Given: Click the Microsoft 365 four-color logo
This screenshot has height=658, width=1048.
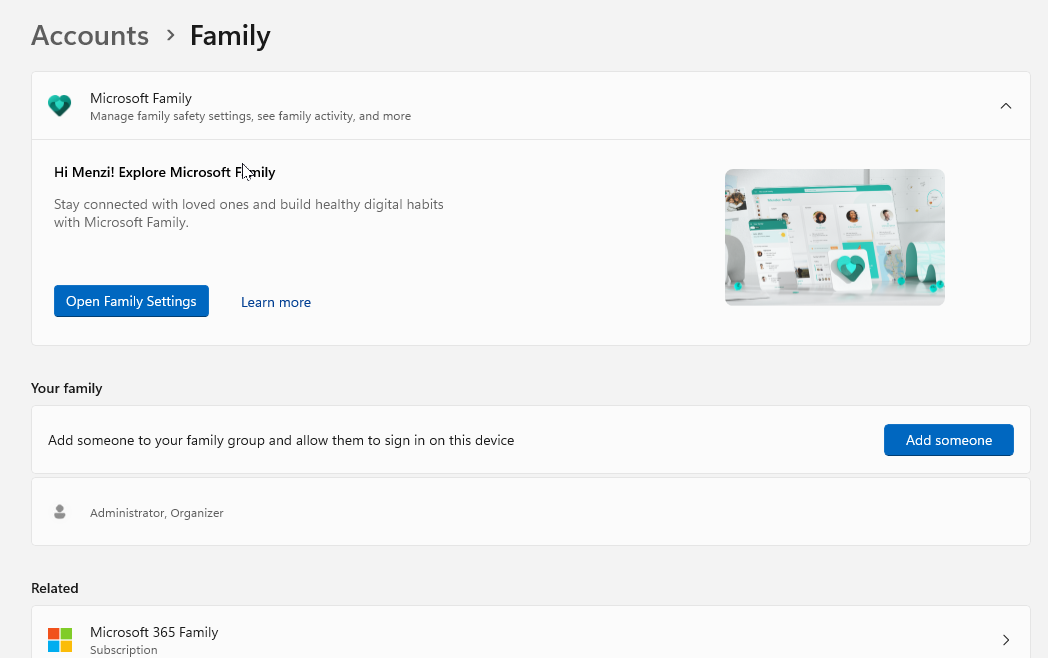Looking at the screenshot, I should point(60,639).
